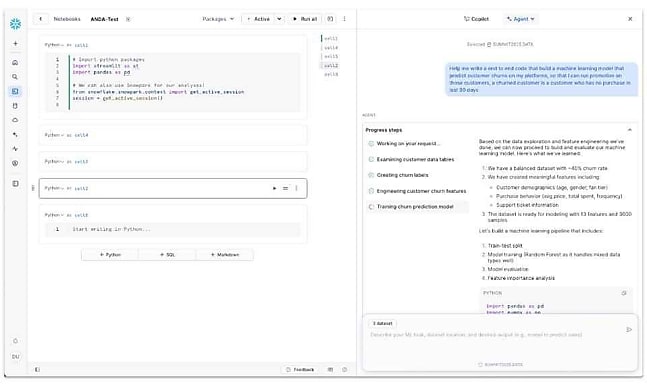
Task: Click the clock icon in bottom bar
Action: point(345,369)
